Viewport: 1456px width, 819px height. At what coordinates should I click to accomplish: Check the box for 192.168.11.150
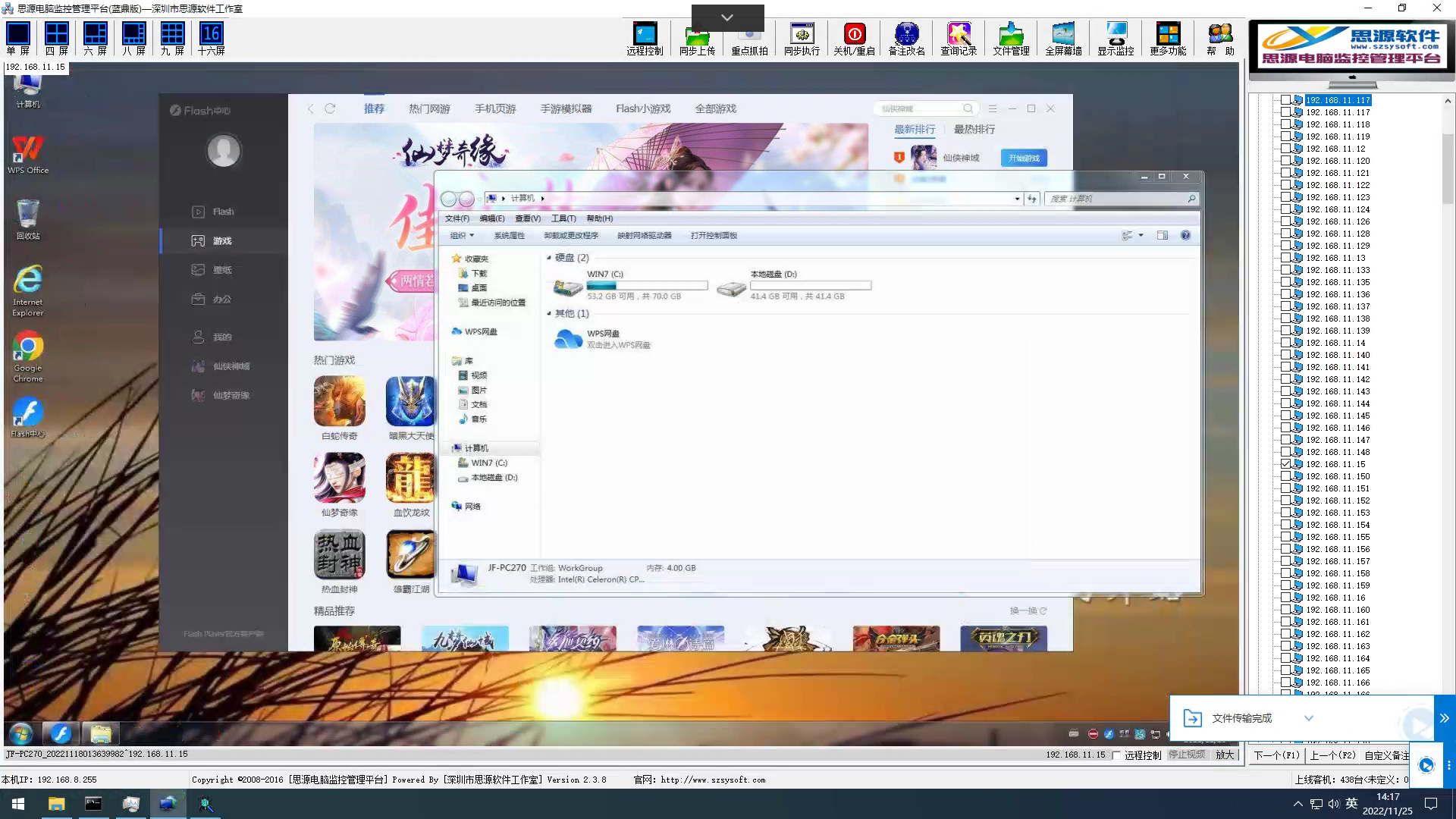click(x=1285, y=476)
